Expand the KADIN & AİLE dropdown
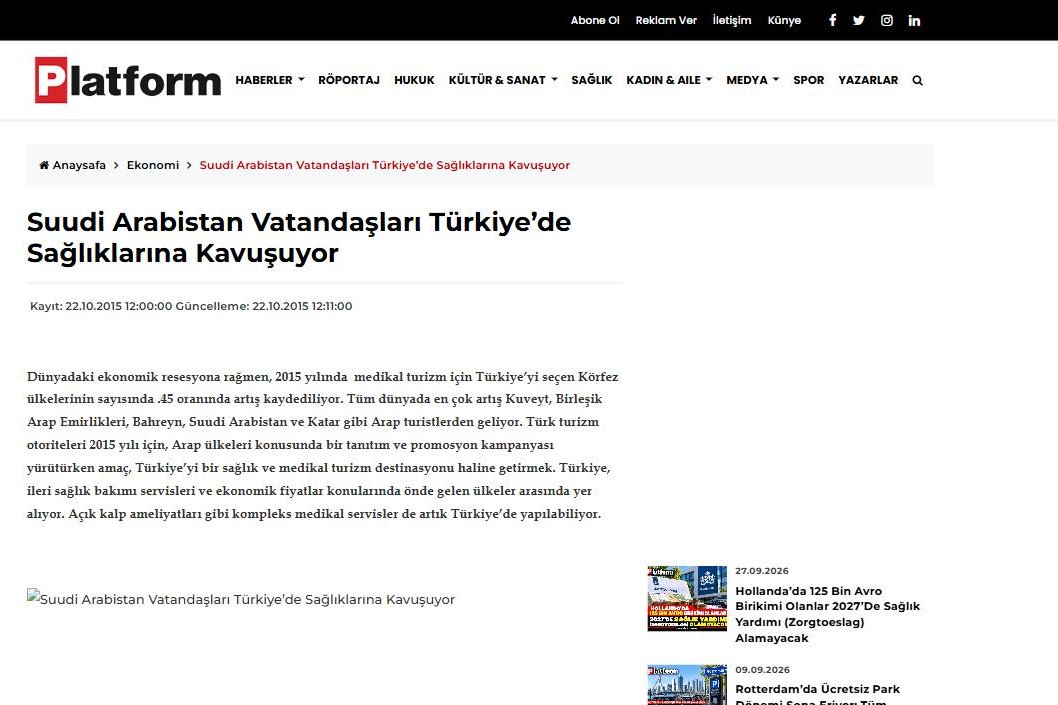 tap(669, 80)
